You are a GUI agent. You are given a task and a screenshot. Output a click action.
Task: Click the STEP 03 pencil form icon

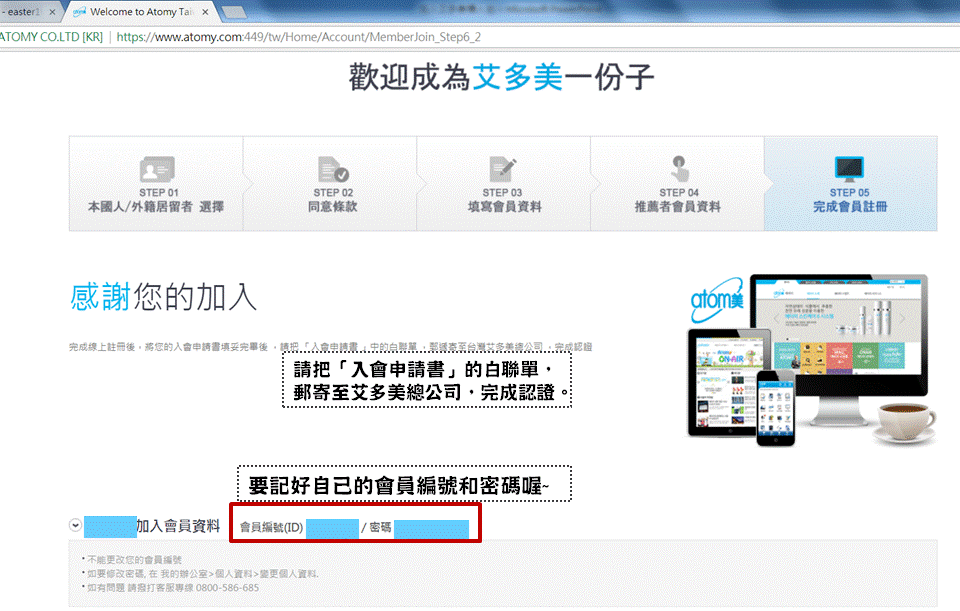coord(503,169)
